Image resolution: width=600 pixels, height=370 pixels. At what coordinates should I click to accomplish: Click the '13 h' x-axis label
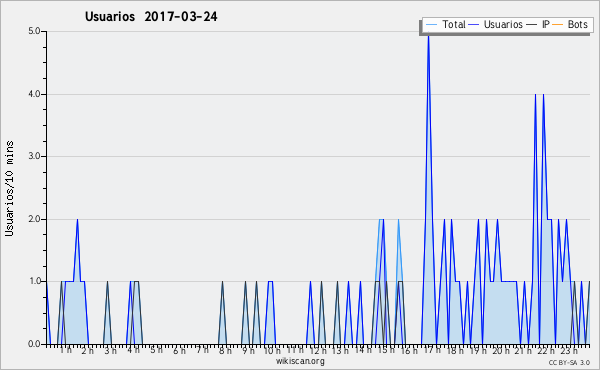(340, 351)
